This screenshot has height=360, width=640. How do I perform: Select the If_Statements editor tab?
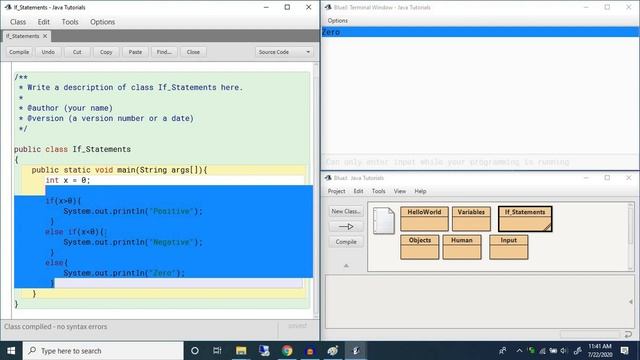point(22,36)
